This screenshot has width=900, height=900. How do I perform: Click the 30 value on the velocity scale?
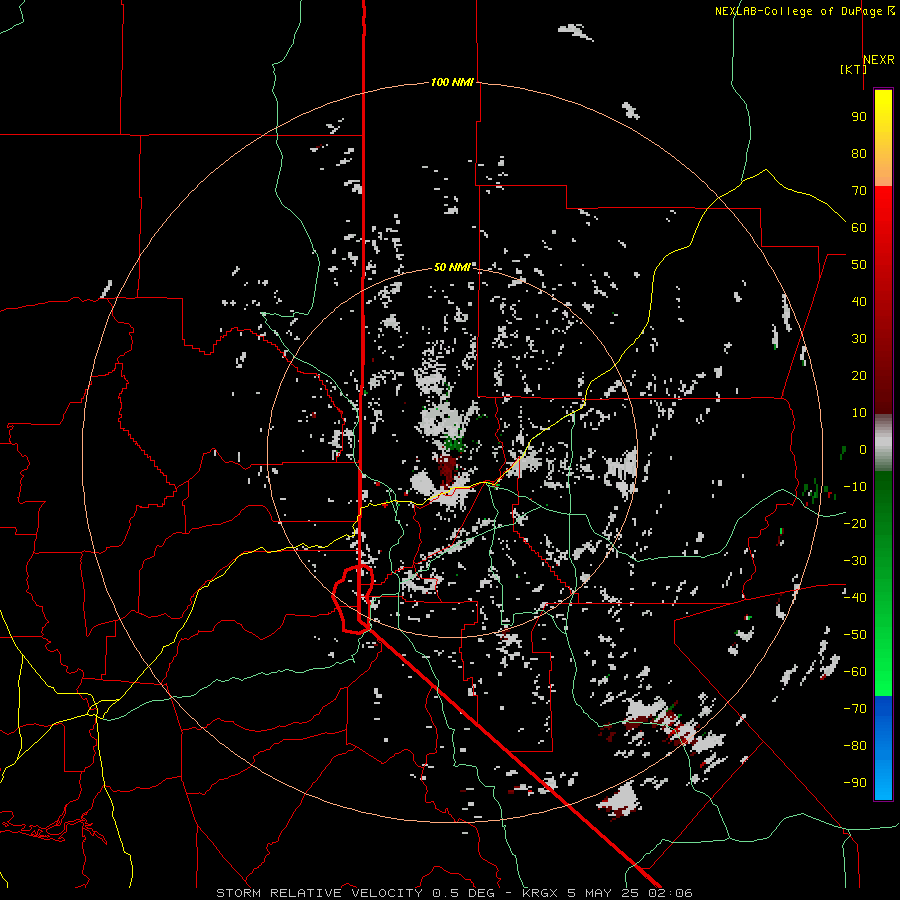[859, 339]
